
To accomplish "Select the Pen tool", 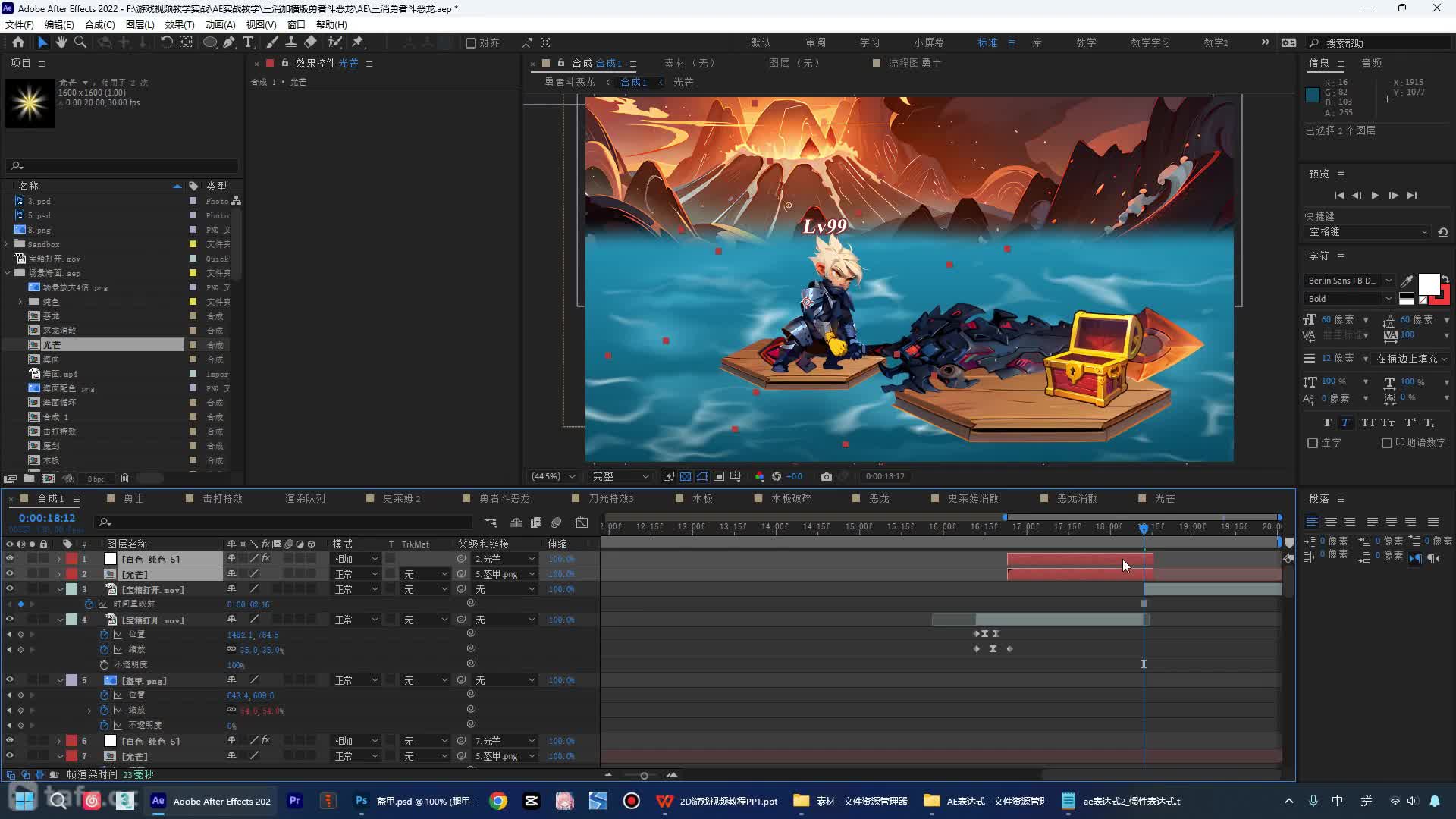I will tap(229, 42).
